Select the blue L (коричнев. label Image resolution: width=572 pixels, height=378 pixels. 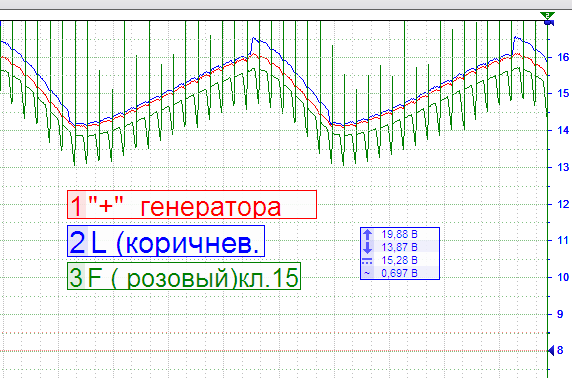166,241
